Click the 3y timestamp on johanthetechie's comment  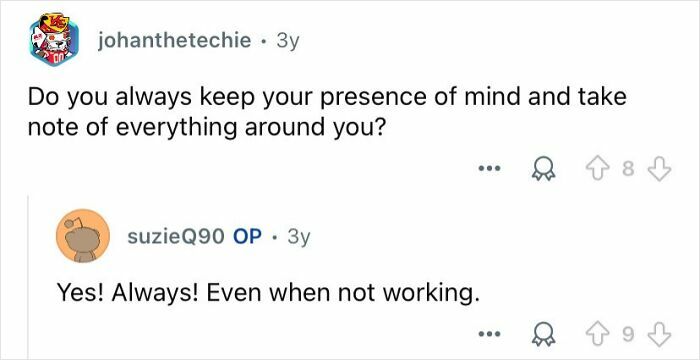tap(288, 42)
